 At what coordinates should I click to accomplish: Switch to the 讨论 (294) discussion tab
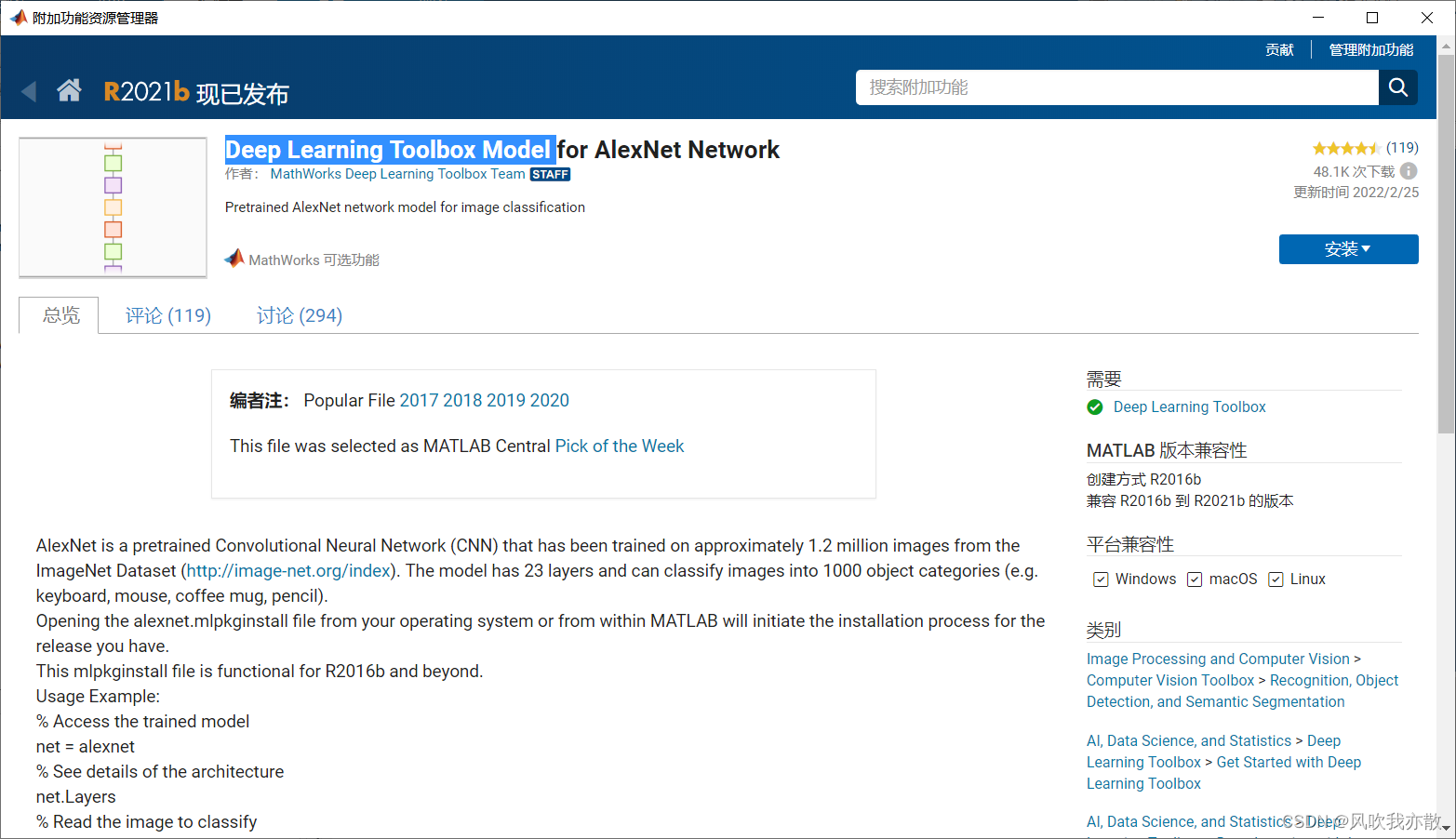click(x=300, y=315)
